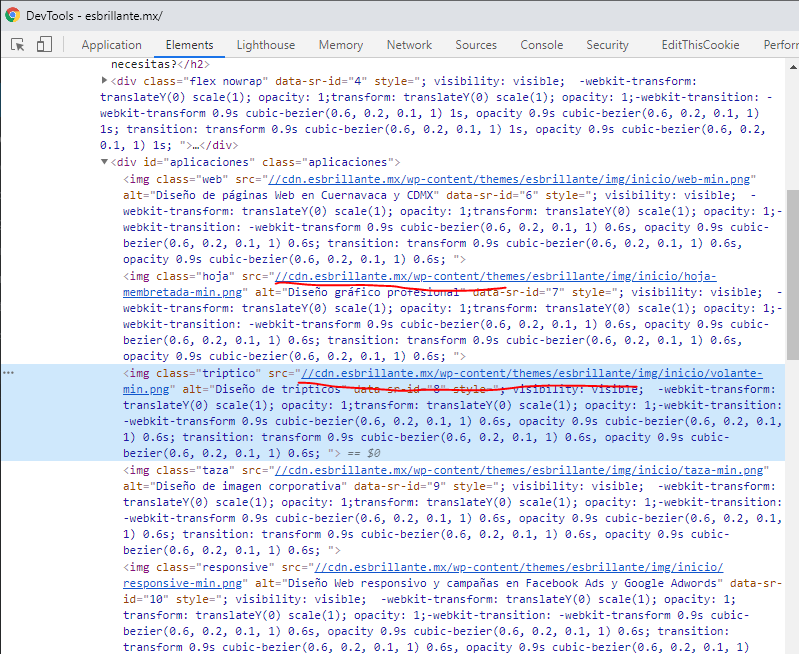
Task: Open the web-min.png image source link
Action: 510,179
